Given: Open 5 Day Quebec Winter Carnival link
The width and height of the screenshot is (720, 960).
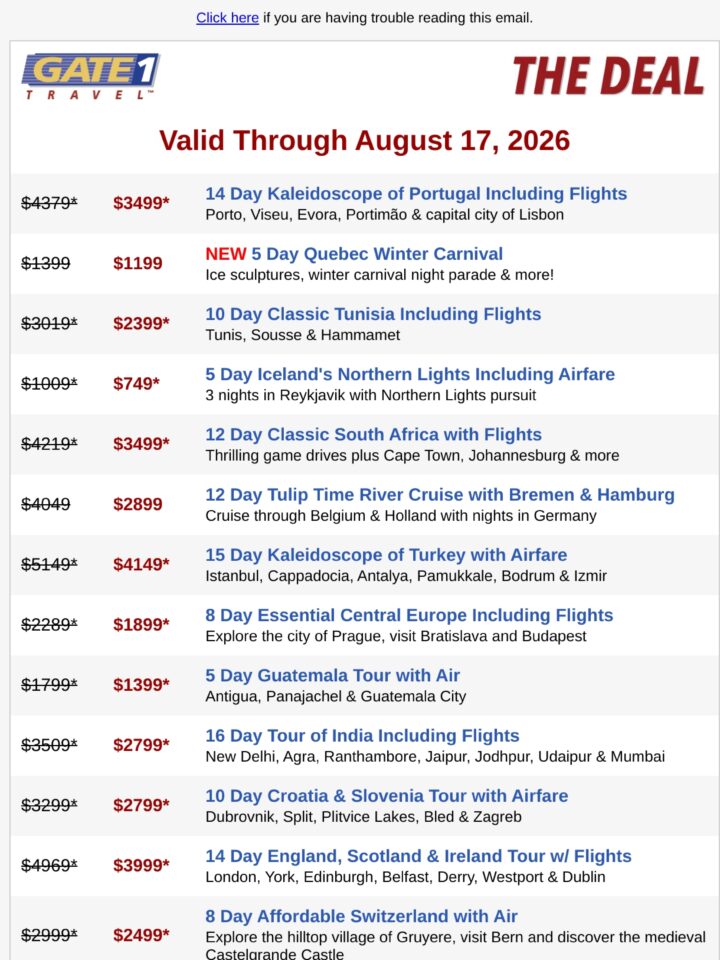Looking at the screenshot, I should point(377,253).
